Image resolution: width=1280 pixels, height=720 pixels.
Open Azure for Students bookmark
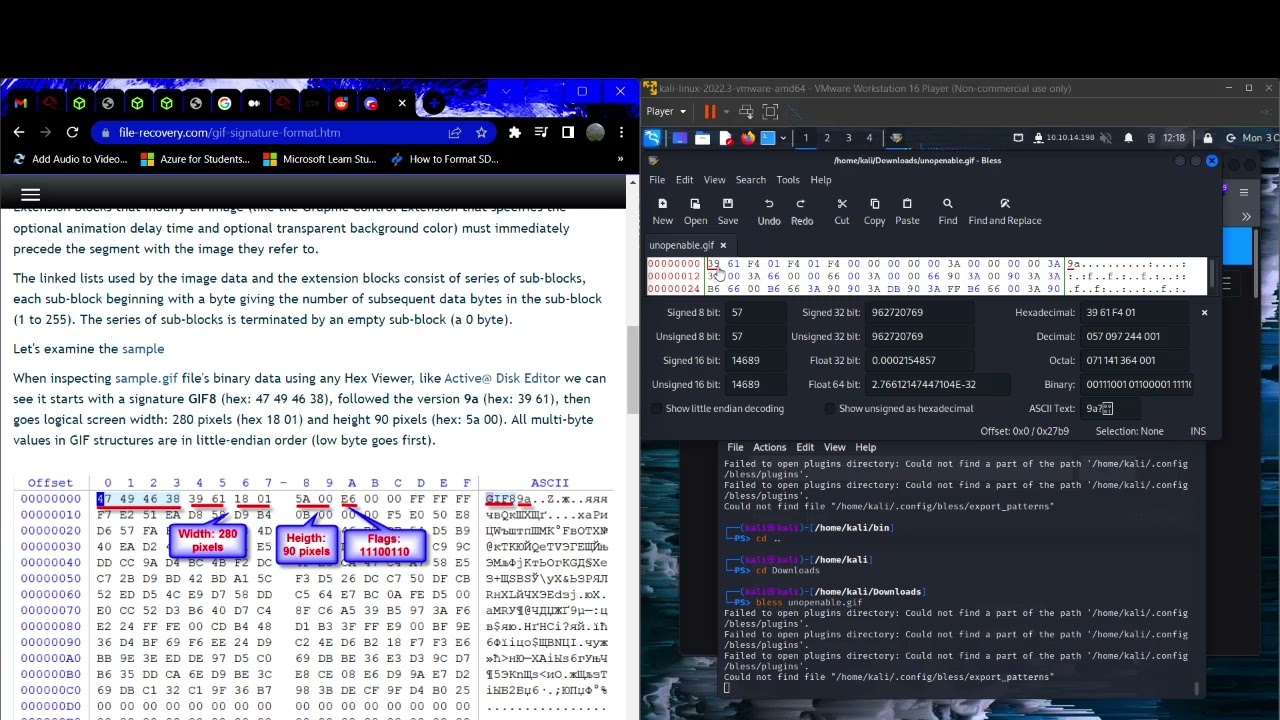point(195,159)
